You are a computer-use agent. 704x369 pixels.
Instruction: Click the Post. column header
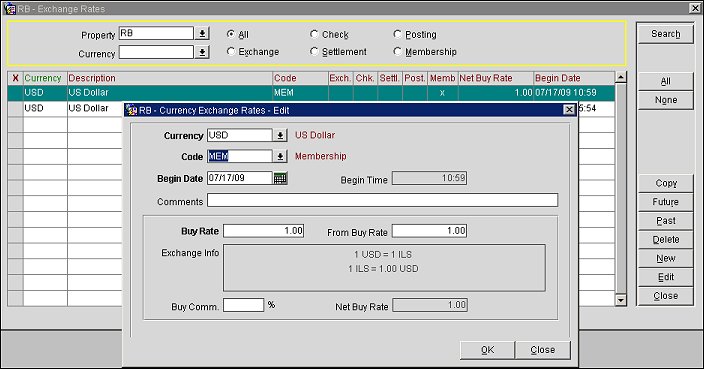tap(414, 78)
